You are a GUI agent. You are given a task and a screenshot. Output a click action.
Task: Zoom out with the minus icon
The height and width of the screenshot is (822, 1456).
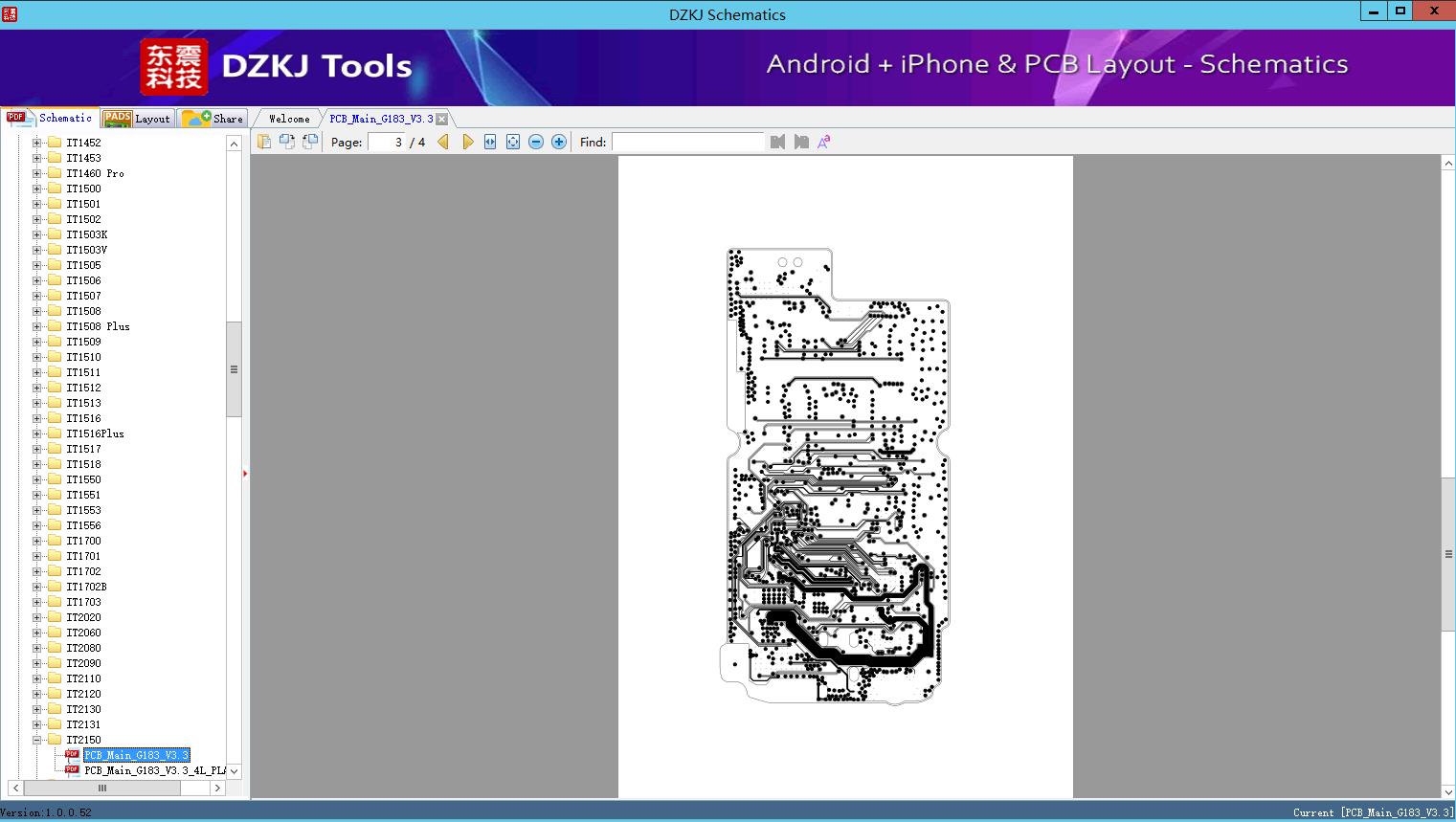(x=536, y=142)
